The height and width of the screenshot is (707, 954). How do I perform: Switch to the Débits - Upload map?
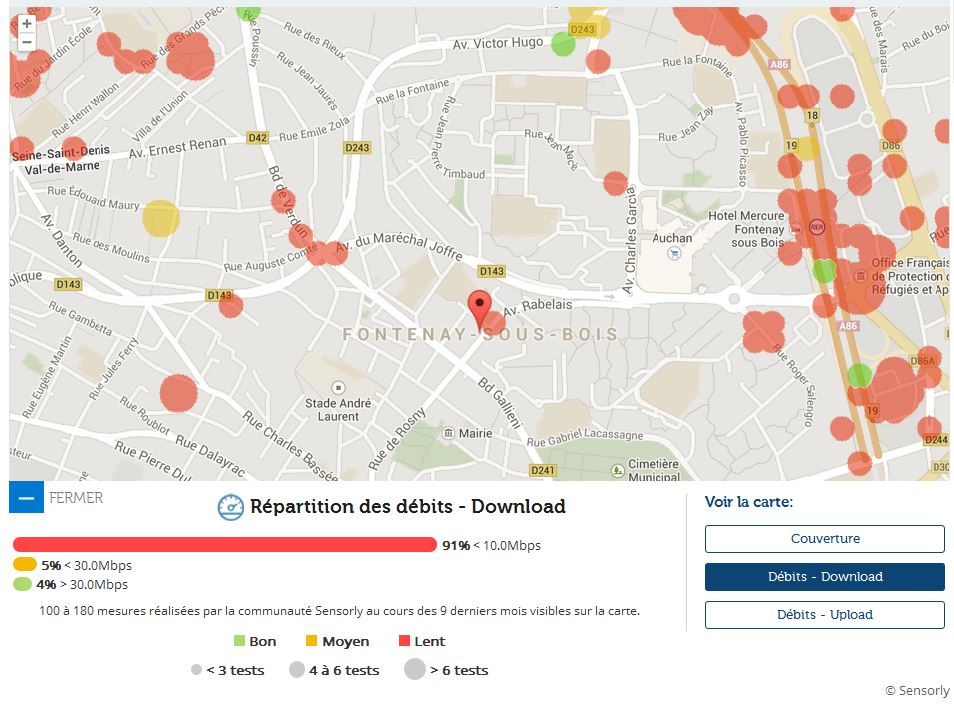pos(824,615)
